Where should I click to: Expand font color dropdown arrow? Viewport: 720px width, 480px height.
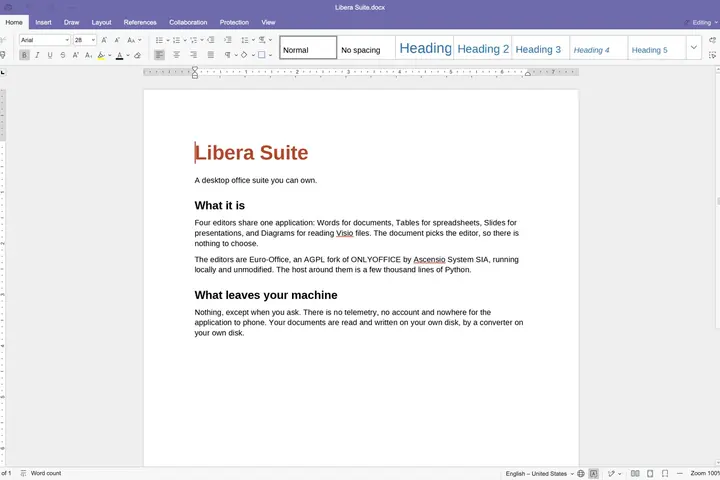128,56
